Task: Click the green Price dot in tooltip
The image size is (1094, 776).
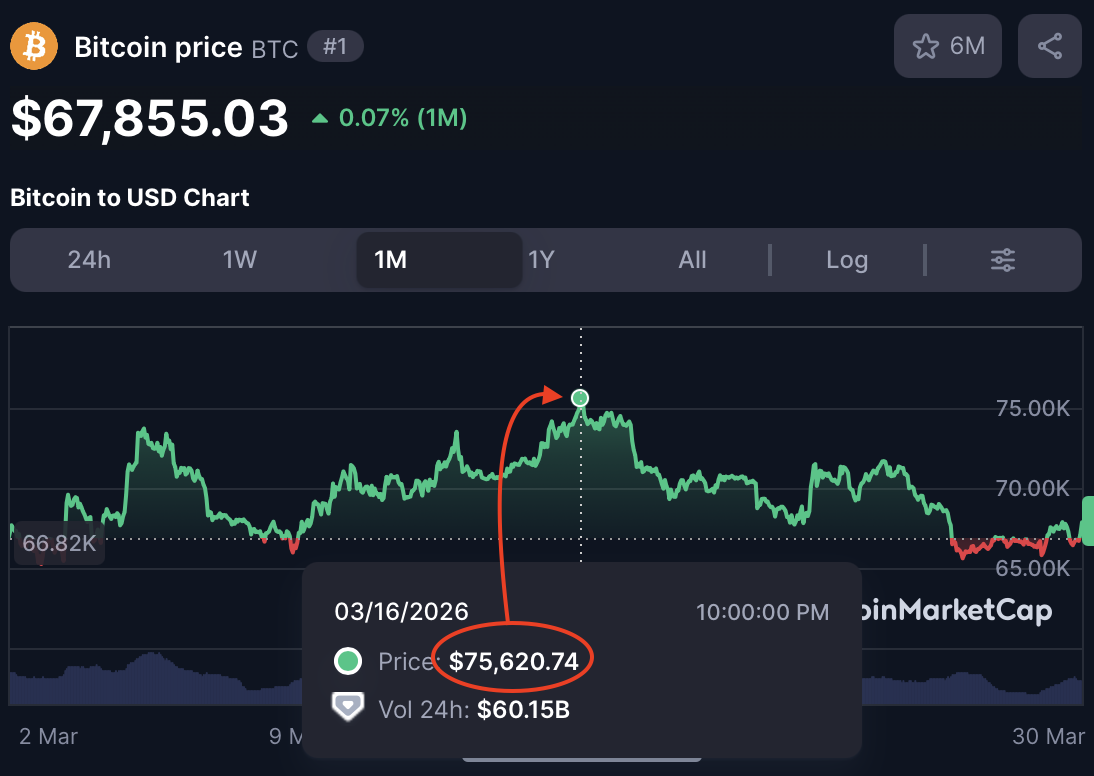Action: 348,661
